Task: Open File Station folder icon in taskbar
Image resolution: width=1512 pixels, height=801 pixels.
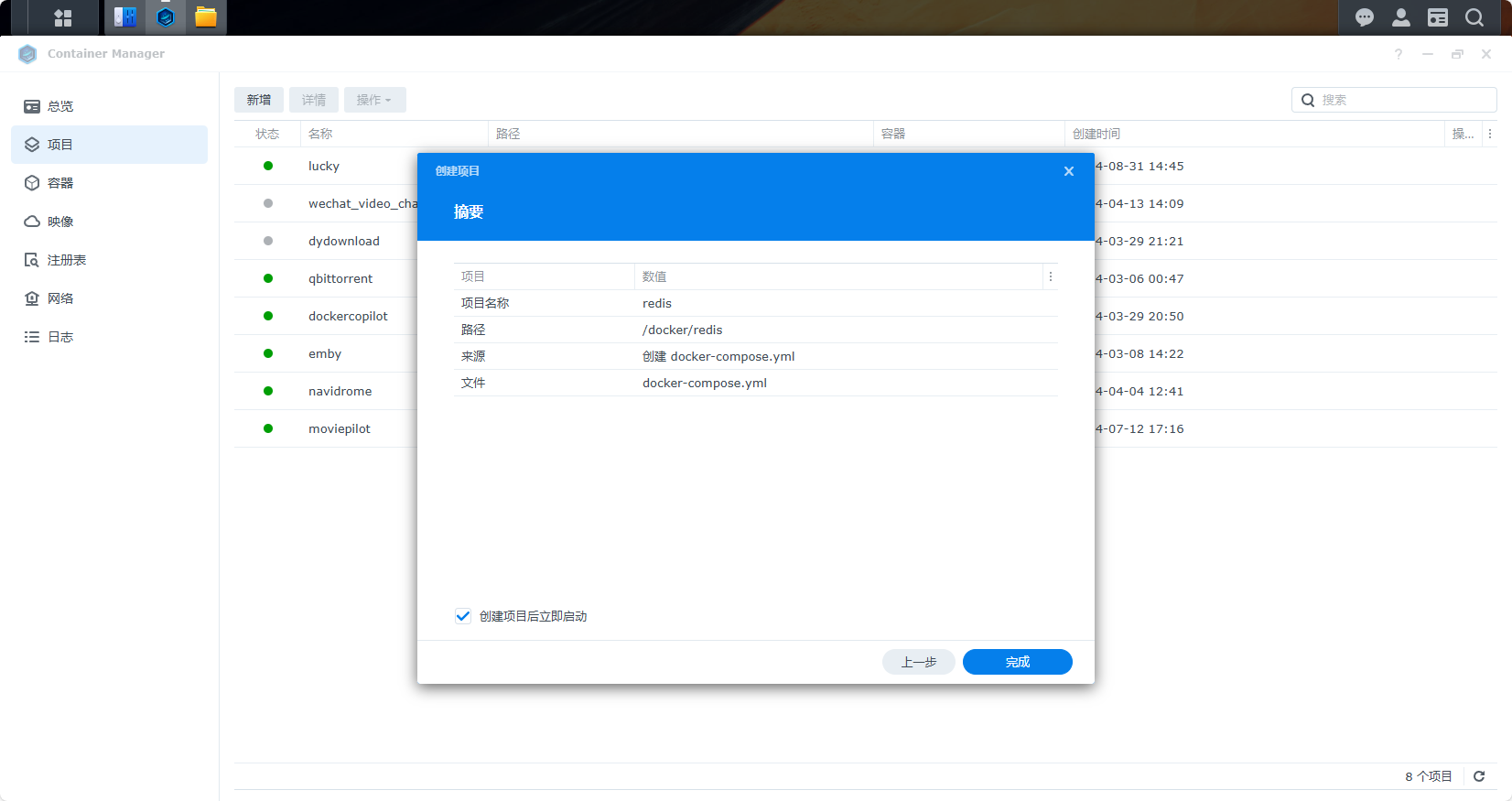Action: pyautogui.click(x=206, y=17)
